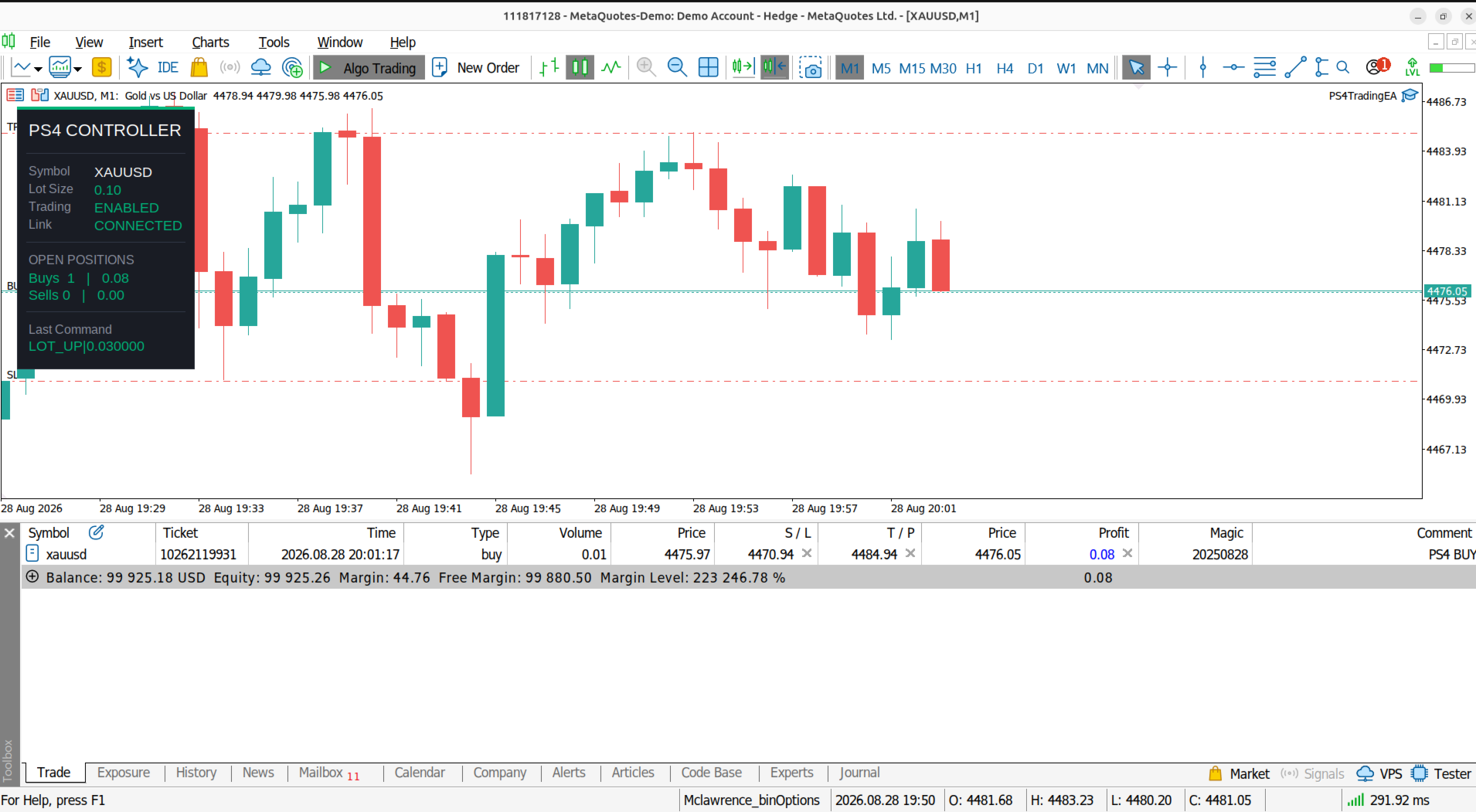Zoom in on the chart
The height and width of the screenshot is (812, 1476).
coord(646,68)
